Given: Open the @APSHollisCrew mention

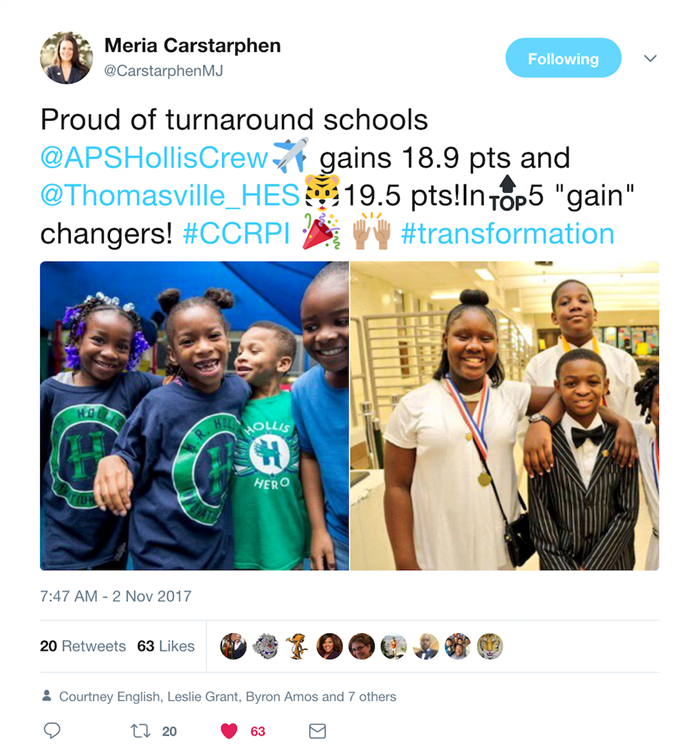Looking at the screenshot, I should [154, 157].
